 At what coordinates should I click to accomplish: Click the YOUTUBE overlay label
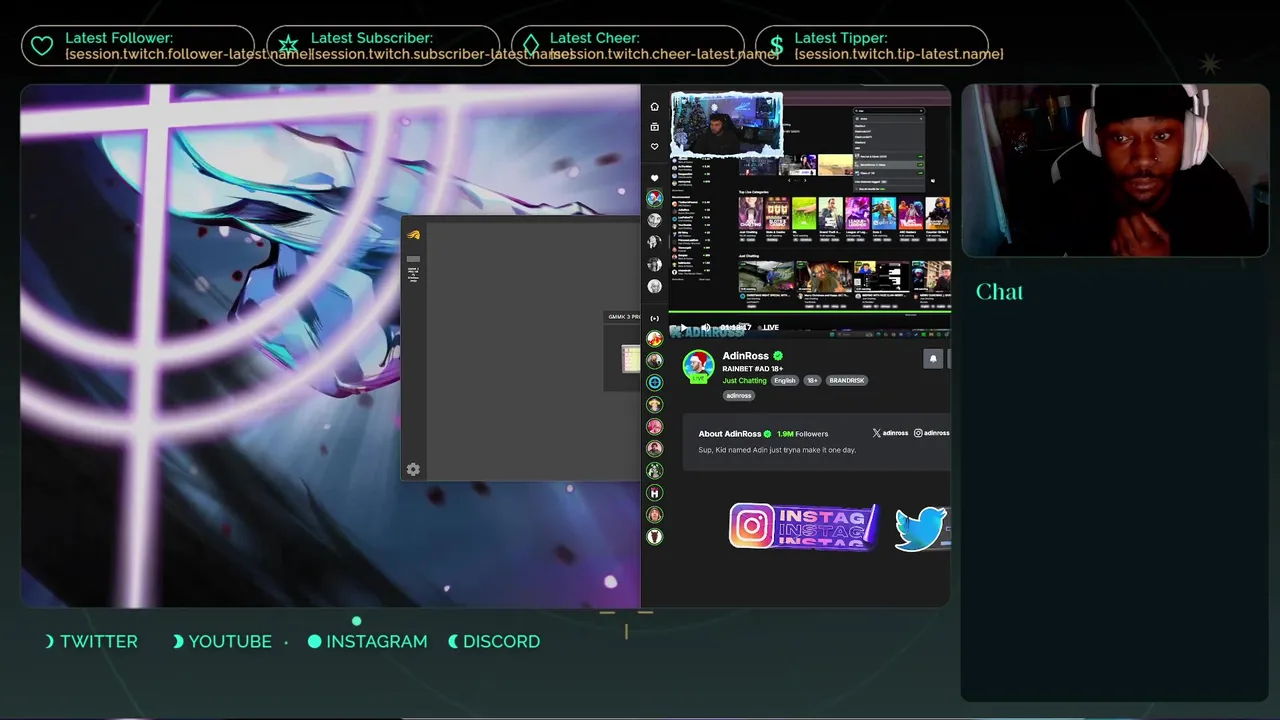[230, 641]
